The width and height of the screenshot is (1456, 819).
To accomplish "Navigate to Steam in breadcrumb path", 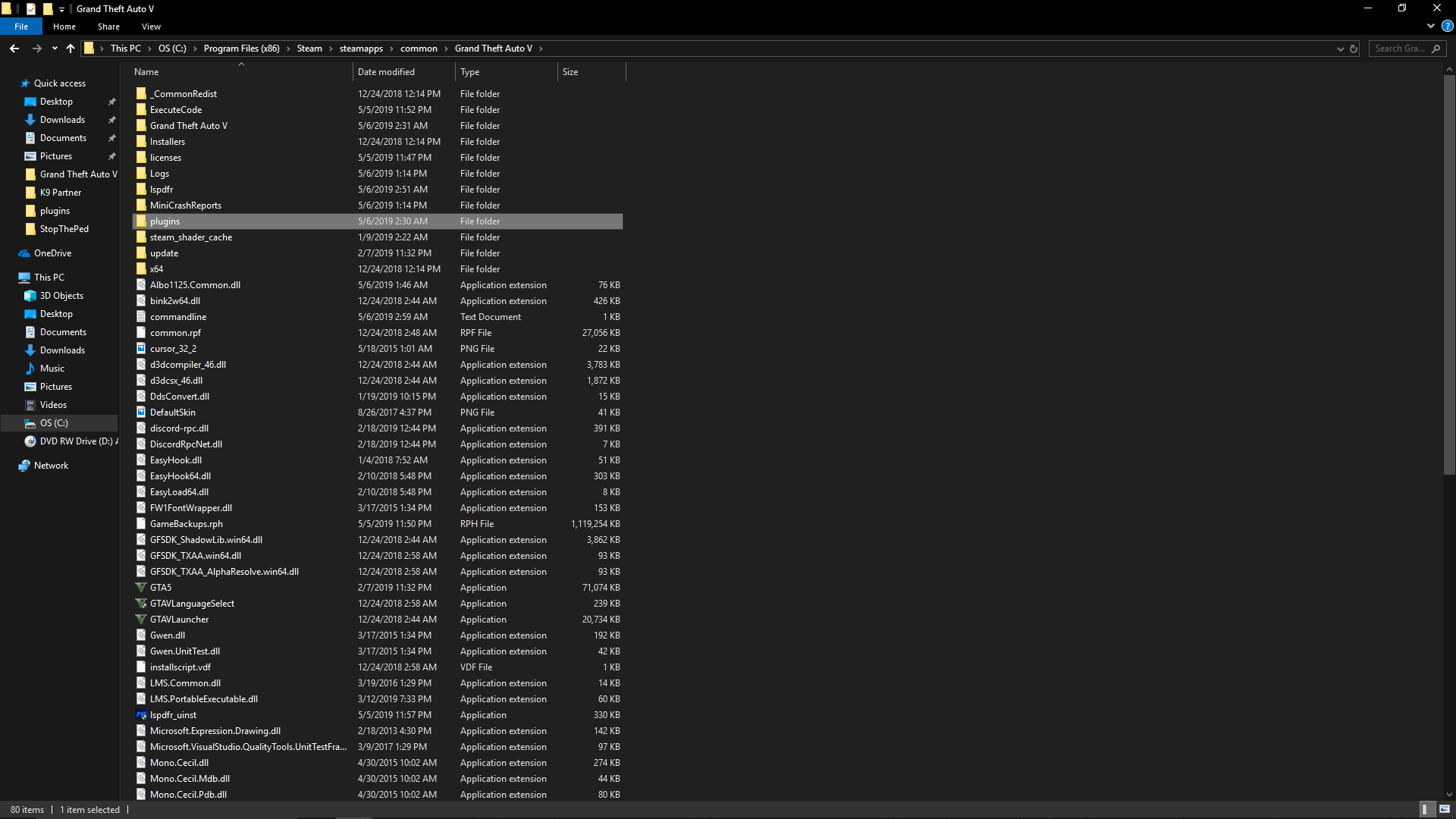I will 309,49.
